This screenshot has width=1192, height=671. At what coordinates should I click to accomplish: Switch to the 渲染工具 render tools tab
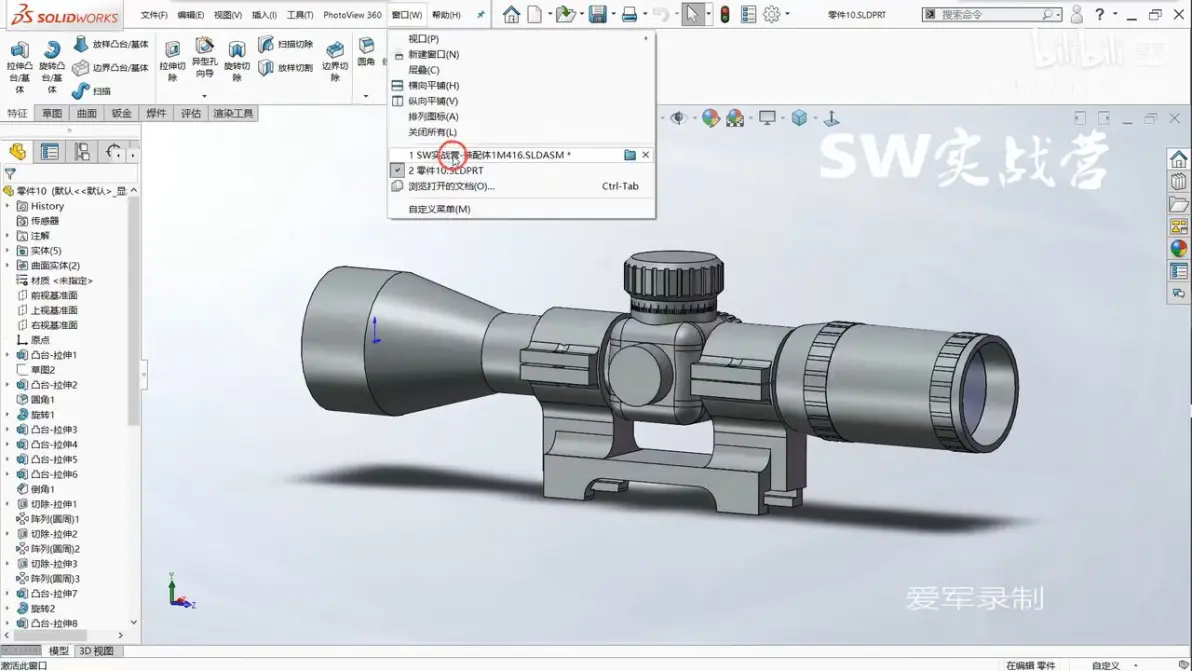point(233,113)
